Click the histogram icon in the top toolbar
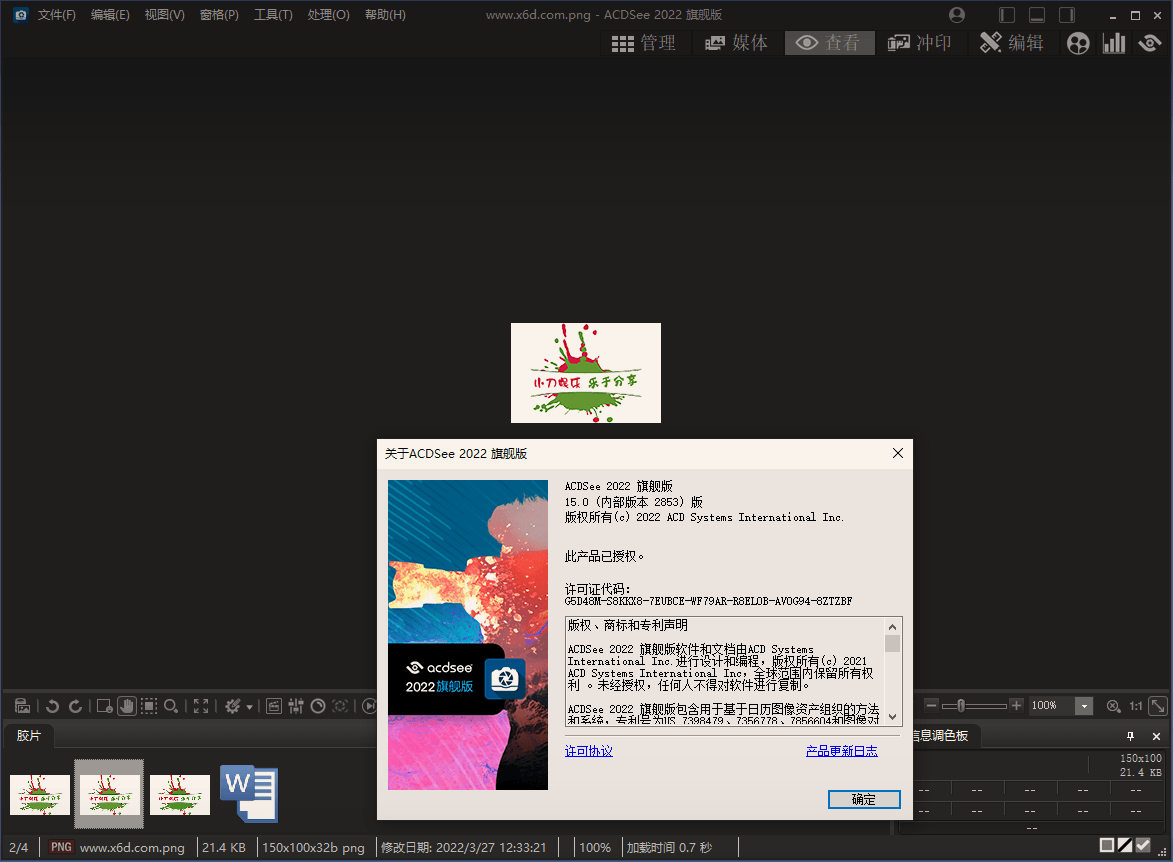1173x862 pixels. [1113, 43]
